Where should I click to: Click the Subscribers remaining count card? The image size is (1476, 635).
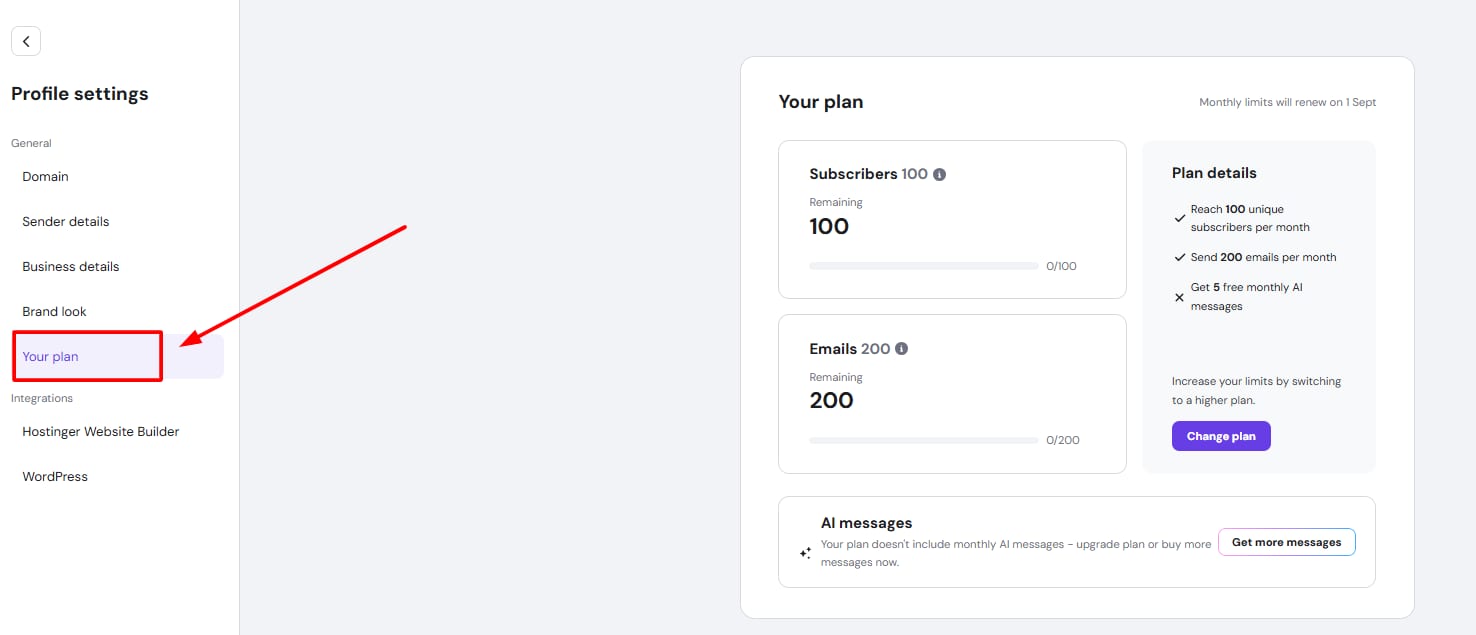coord(952,219)
